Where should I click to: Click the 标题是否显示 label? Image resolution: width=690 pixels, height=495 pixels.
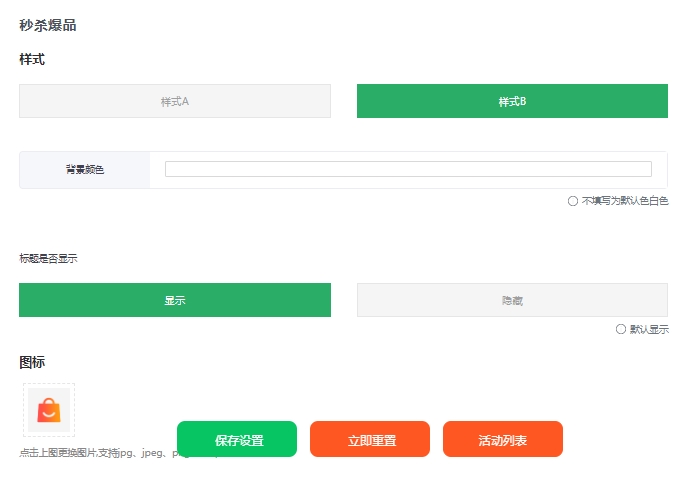click(x=48, y=258)
